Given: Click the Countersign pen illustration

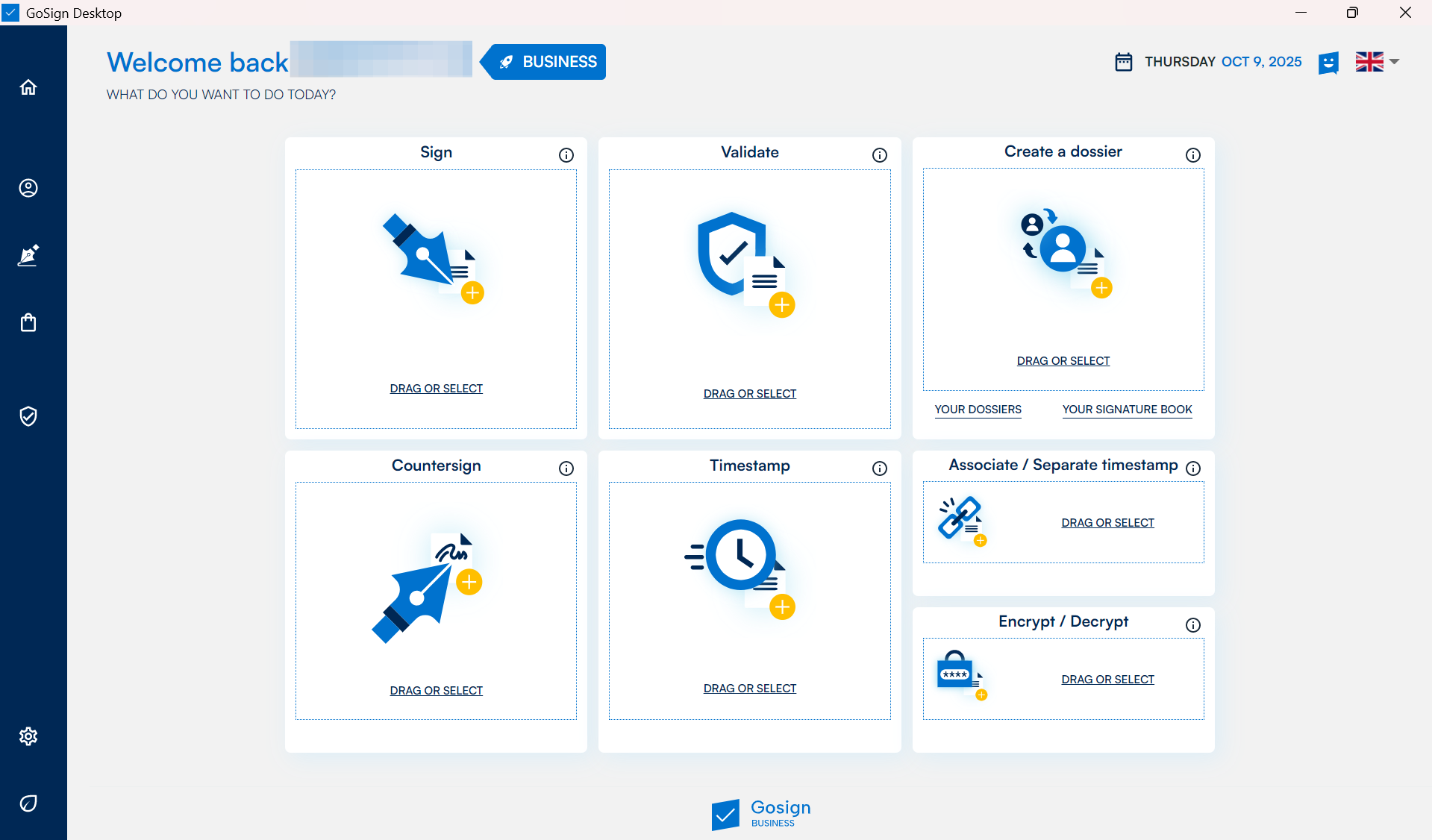Looking at the screenshot, I should pos(428,588).
